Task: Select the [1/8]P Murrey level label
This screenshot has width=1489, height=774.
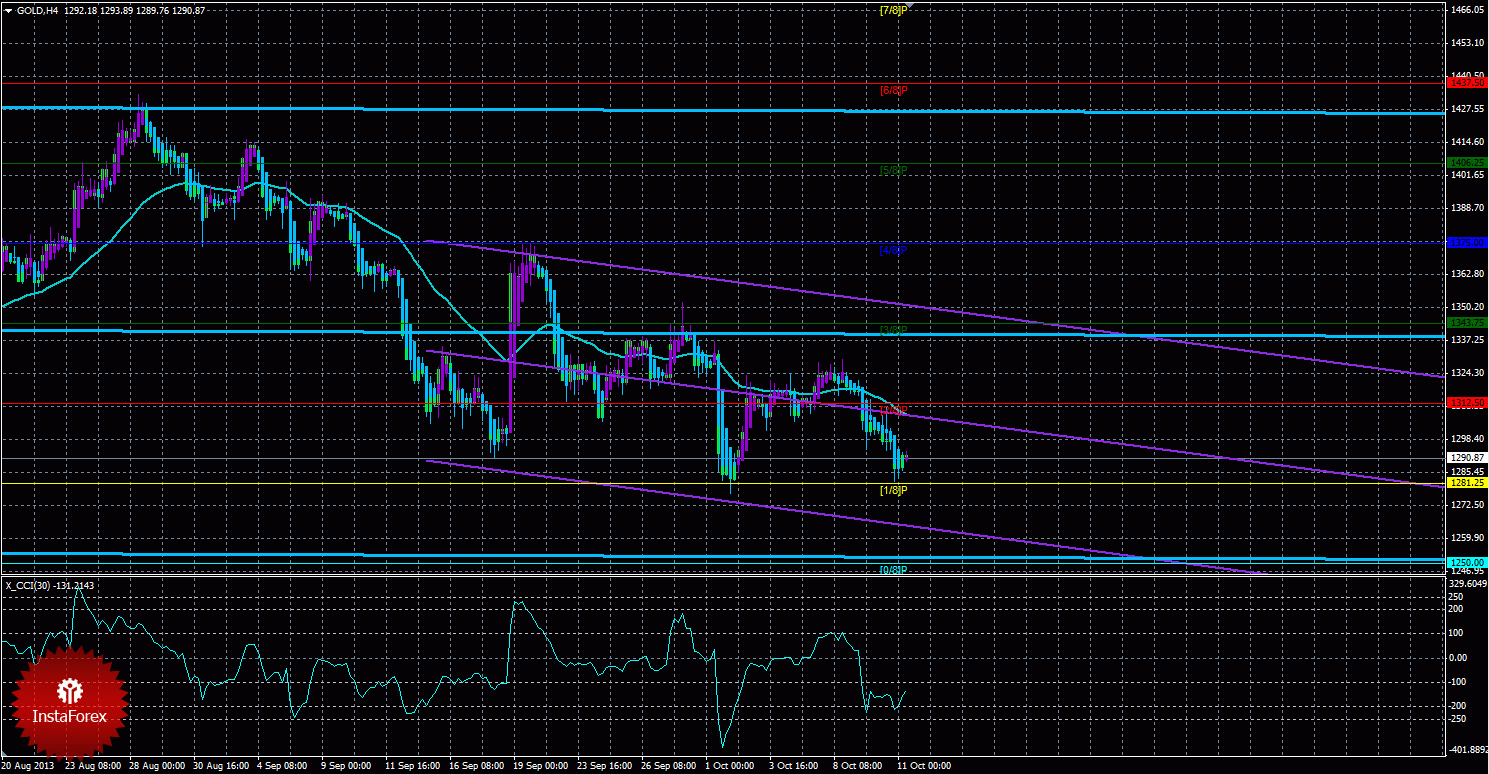Action: (892, 490)
